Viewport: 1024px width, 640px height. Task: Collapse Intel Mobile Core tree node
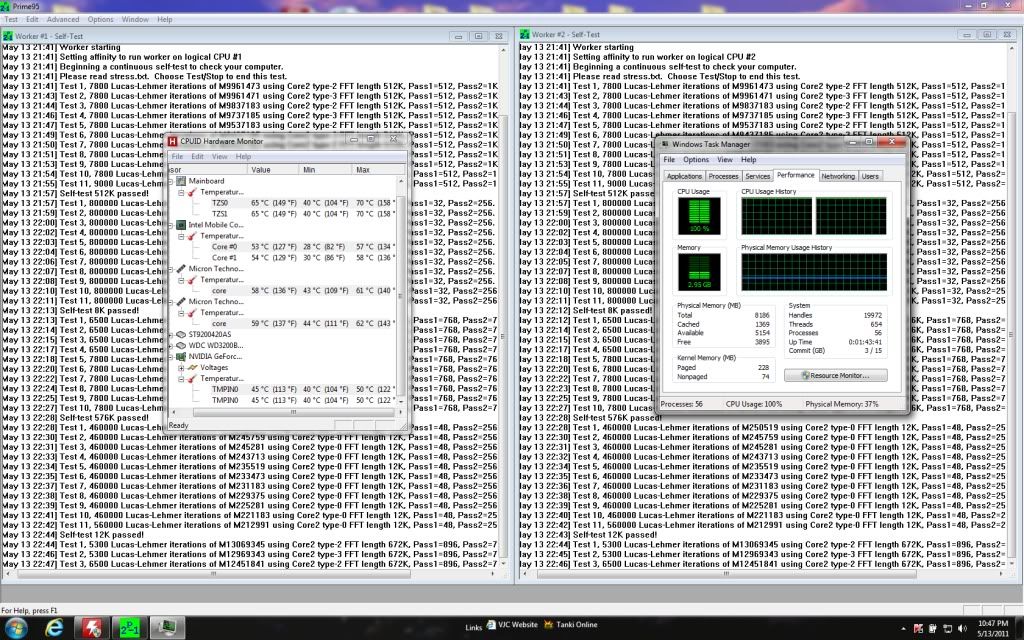[170, 225]
